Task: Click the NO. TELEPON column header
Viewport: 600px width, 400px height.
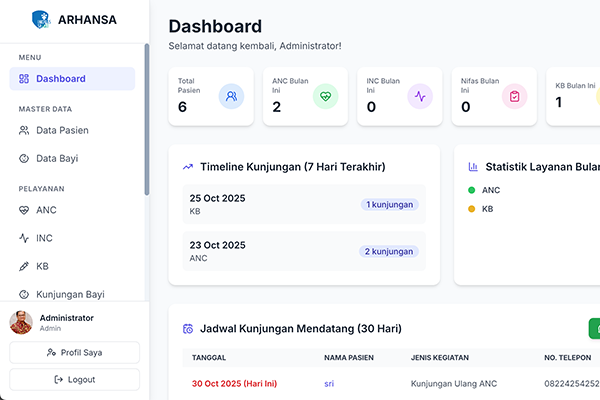Action: click(x=567, y=358)
